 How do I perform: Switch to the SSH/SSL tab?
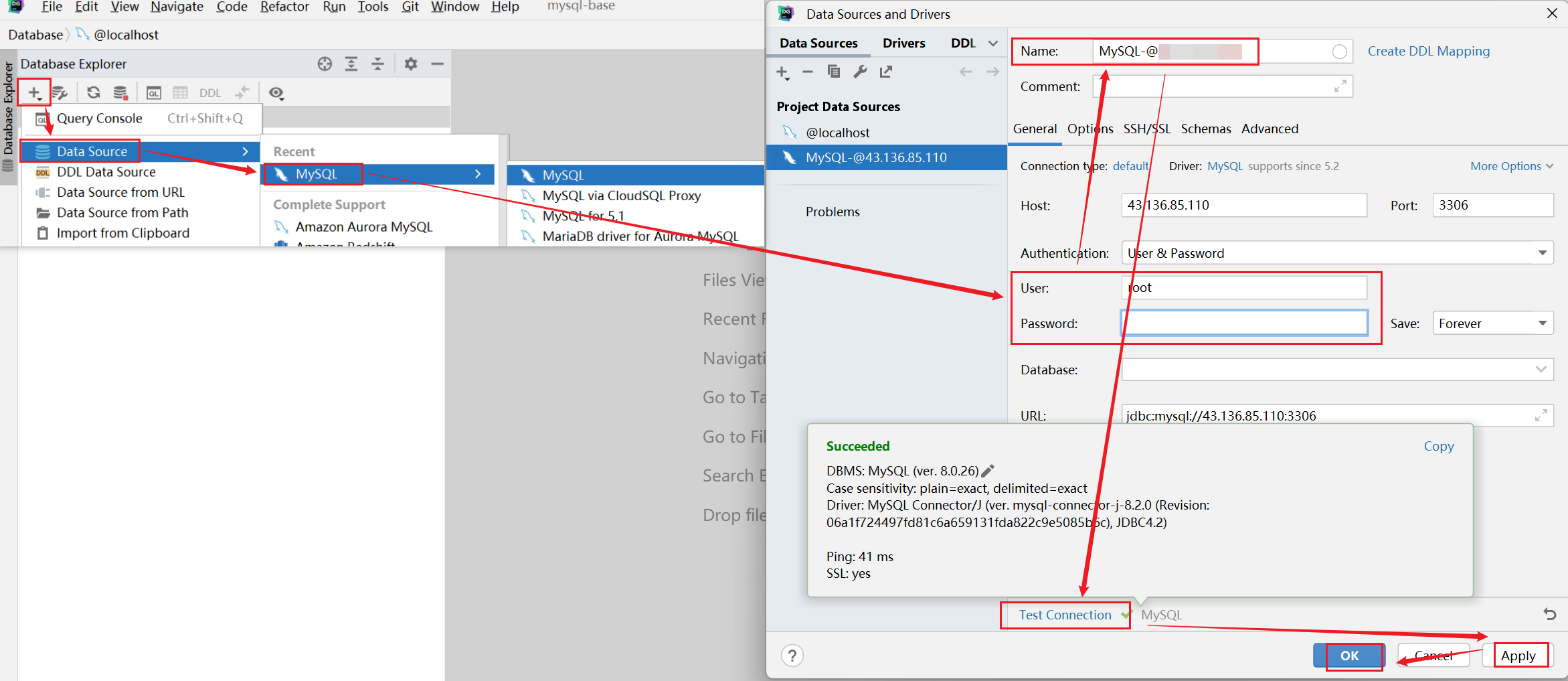[x=1147, y=129]
